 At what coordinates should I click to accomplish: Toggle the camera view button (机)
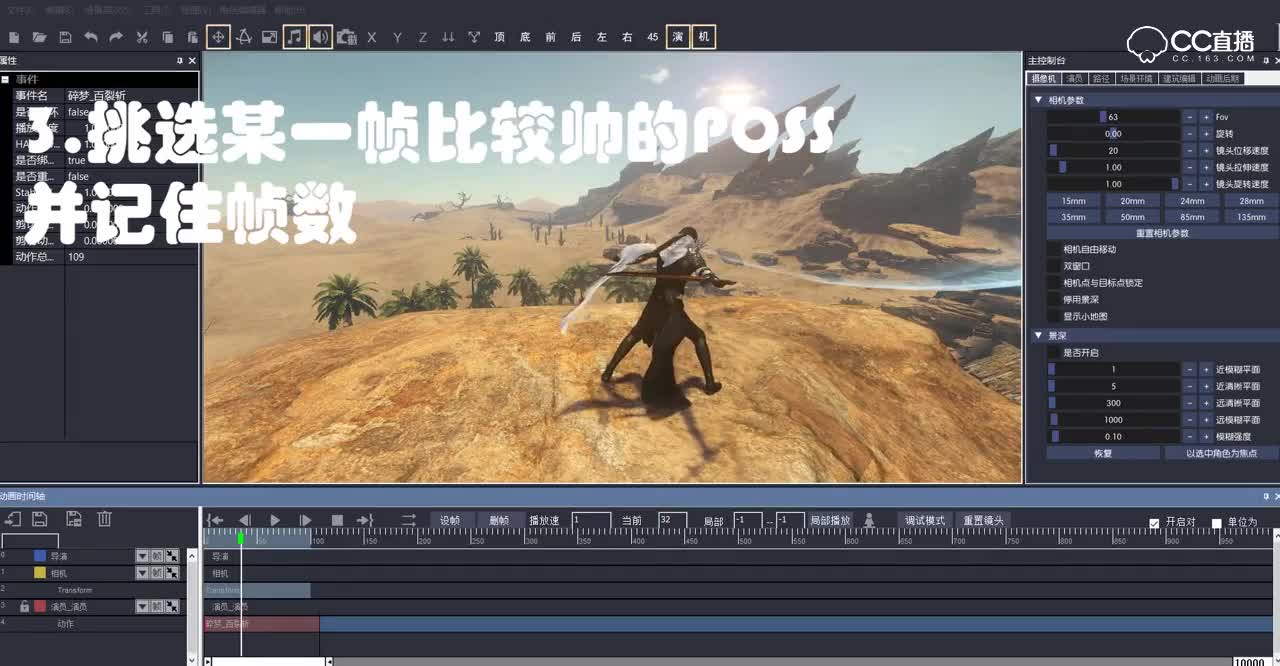tap(704, 37)
